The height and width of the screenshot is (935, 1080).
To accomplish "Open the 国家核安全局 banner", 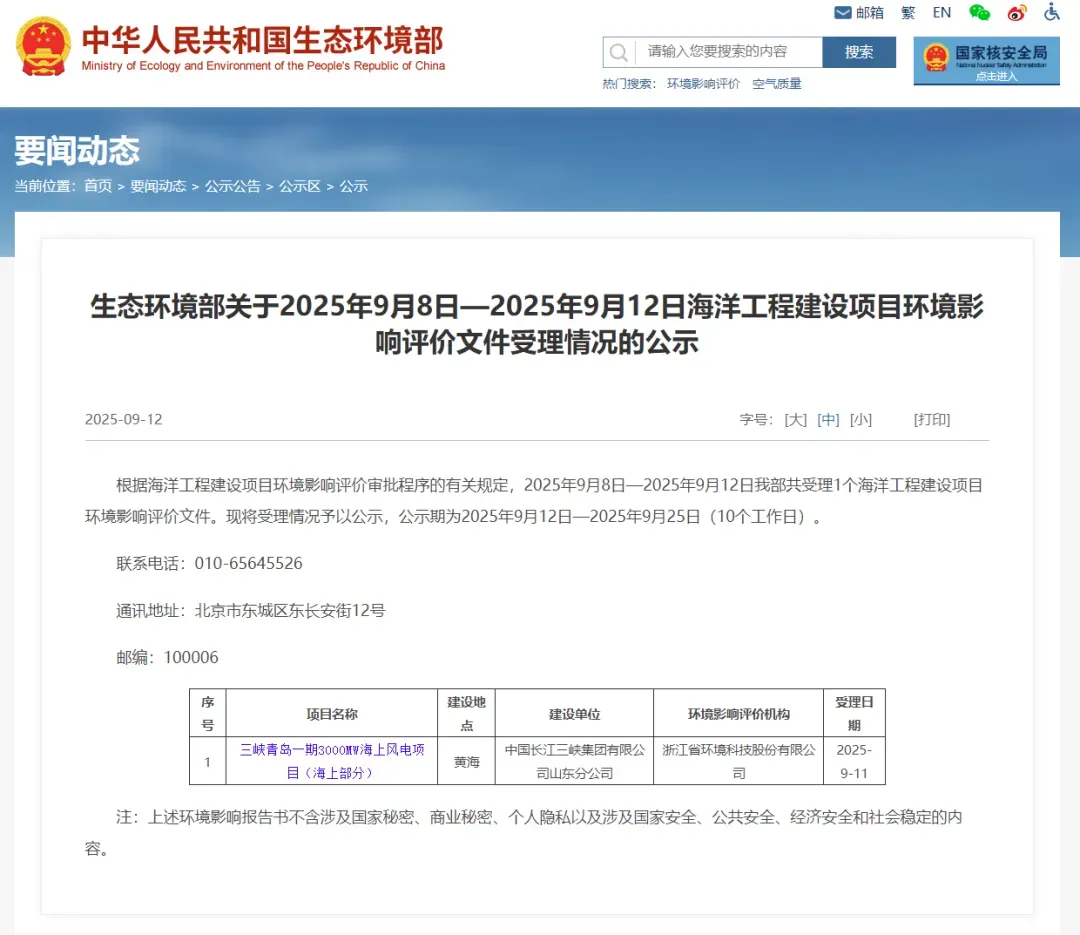I will (986, 61).
